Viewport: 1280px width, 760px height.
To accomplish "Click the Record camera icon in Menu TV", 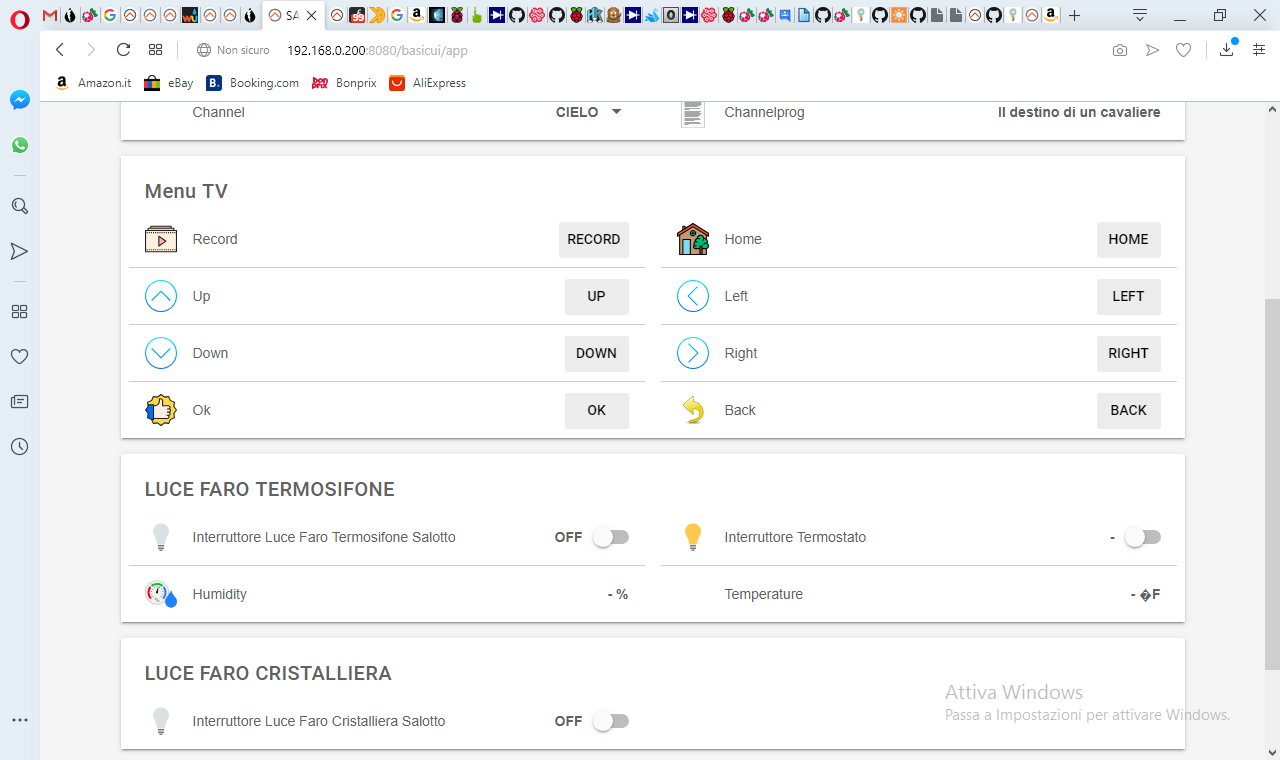I will tap(160, 239).
